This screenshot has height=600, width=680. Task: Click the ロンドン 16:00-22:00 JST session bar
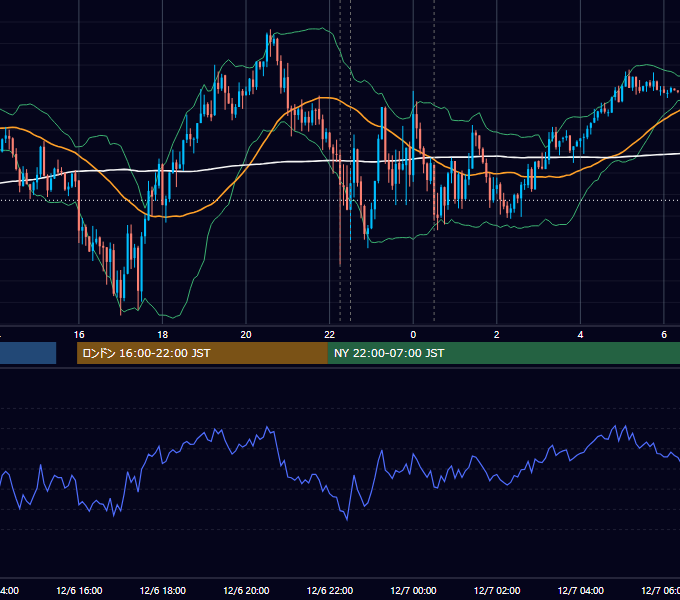(x=202, y=353)
